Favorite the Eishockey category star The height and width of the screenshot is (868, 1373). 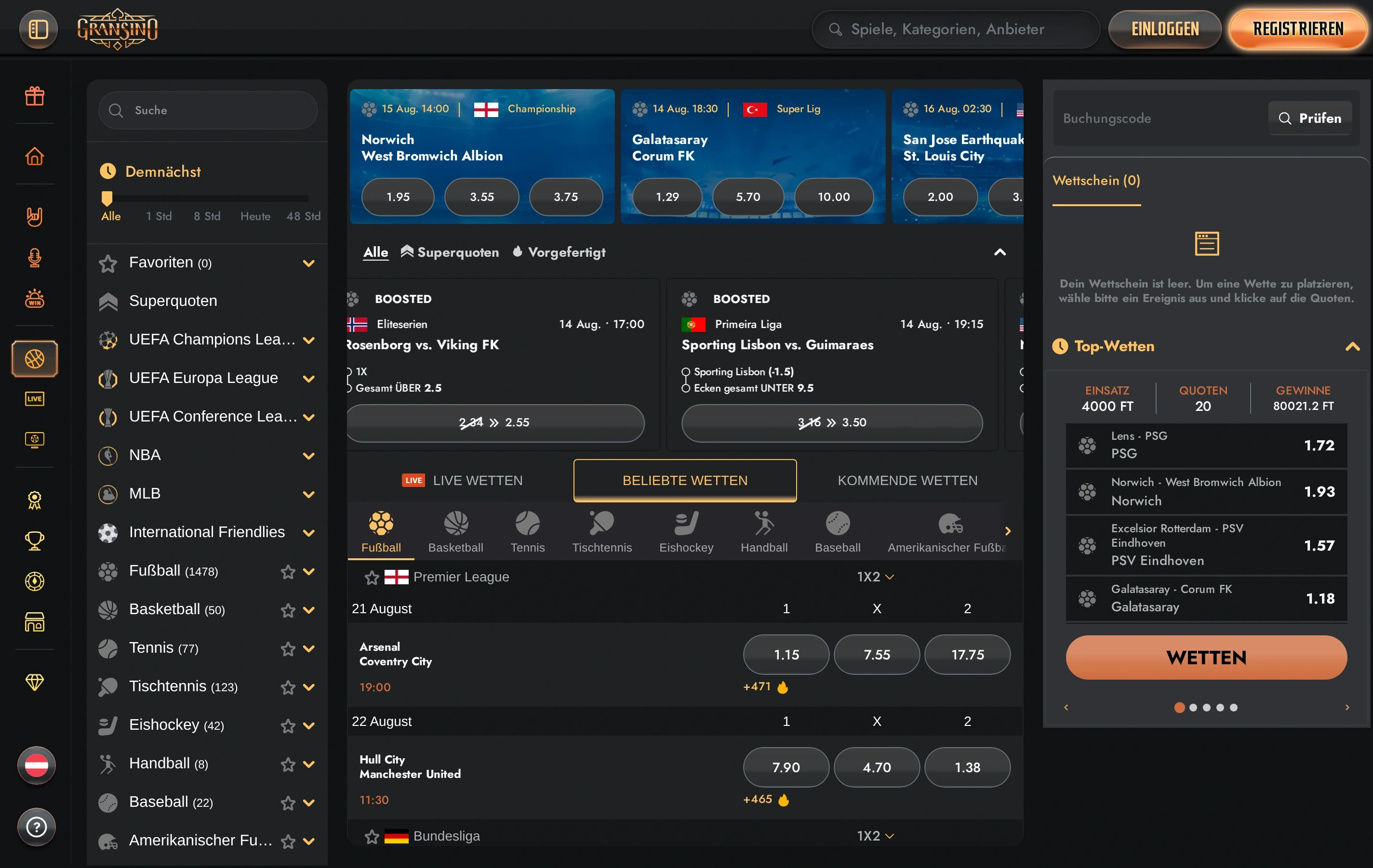(x=288, y=725)
